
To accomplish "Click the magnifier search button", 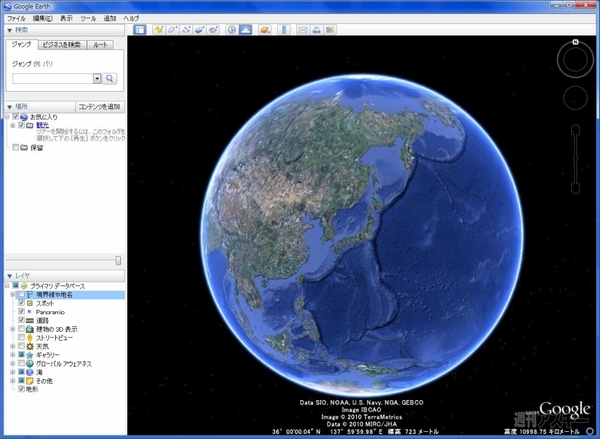I will (x=109, y=78).
